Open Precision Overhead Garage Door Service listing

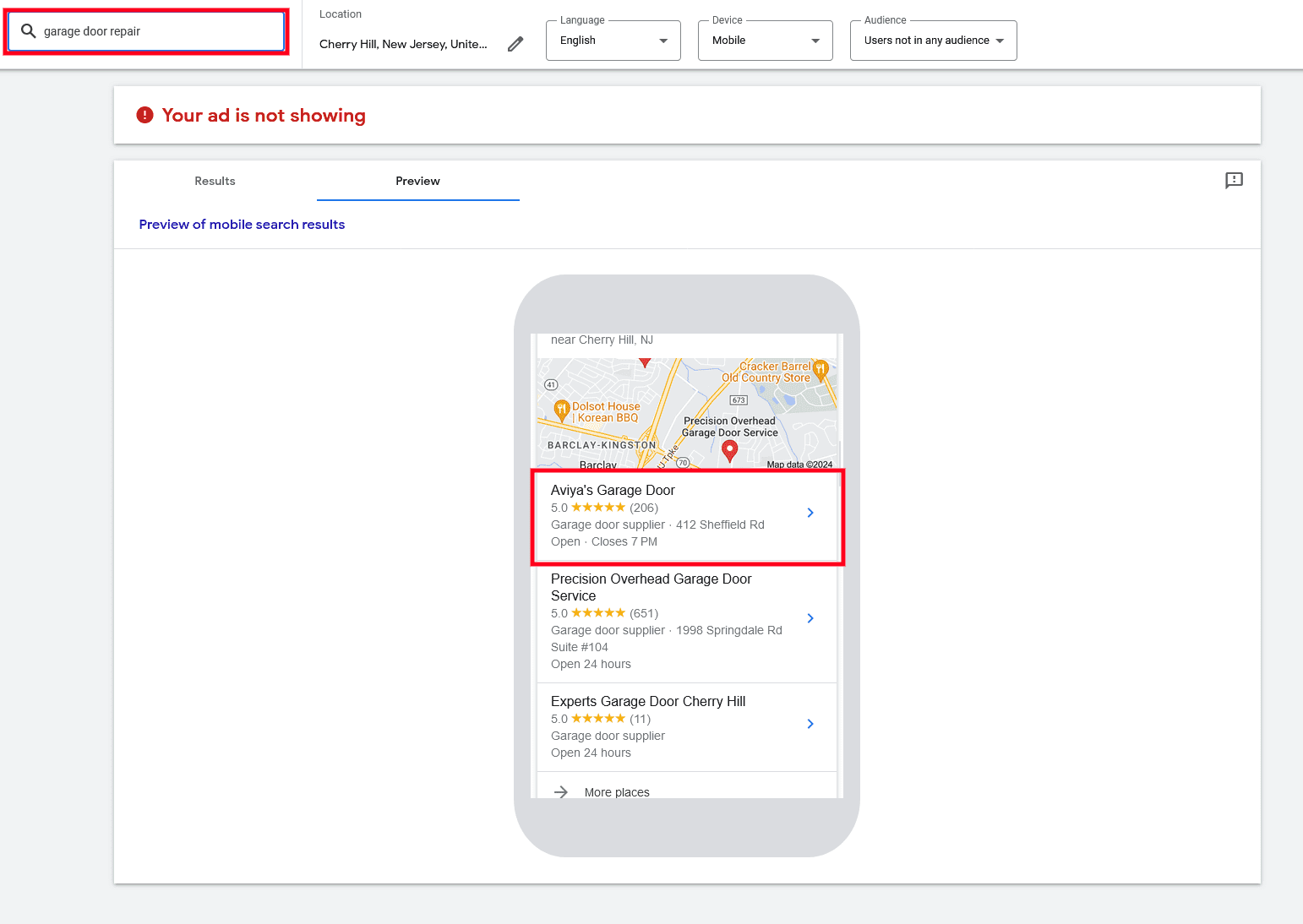687,622
